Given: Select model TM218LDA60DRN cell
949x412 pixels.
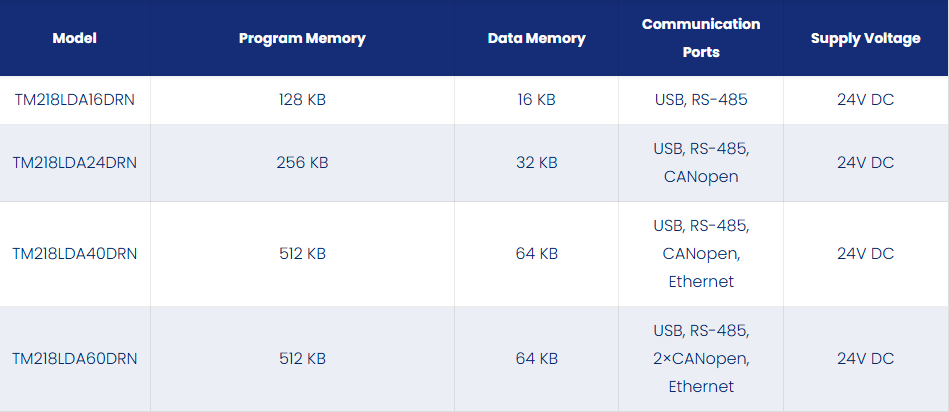Looking at the screenshot, I should (x=74, y=359).
